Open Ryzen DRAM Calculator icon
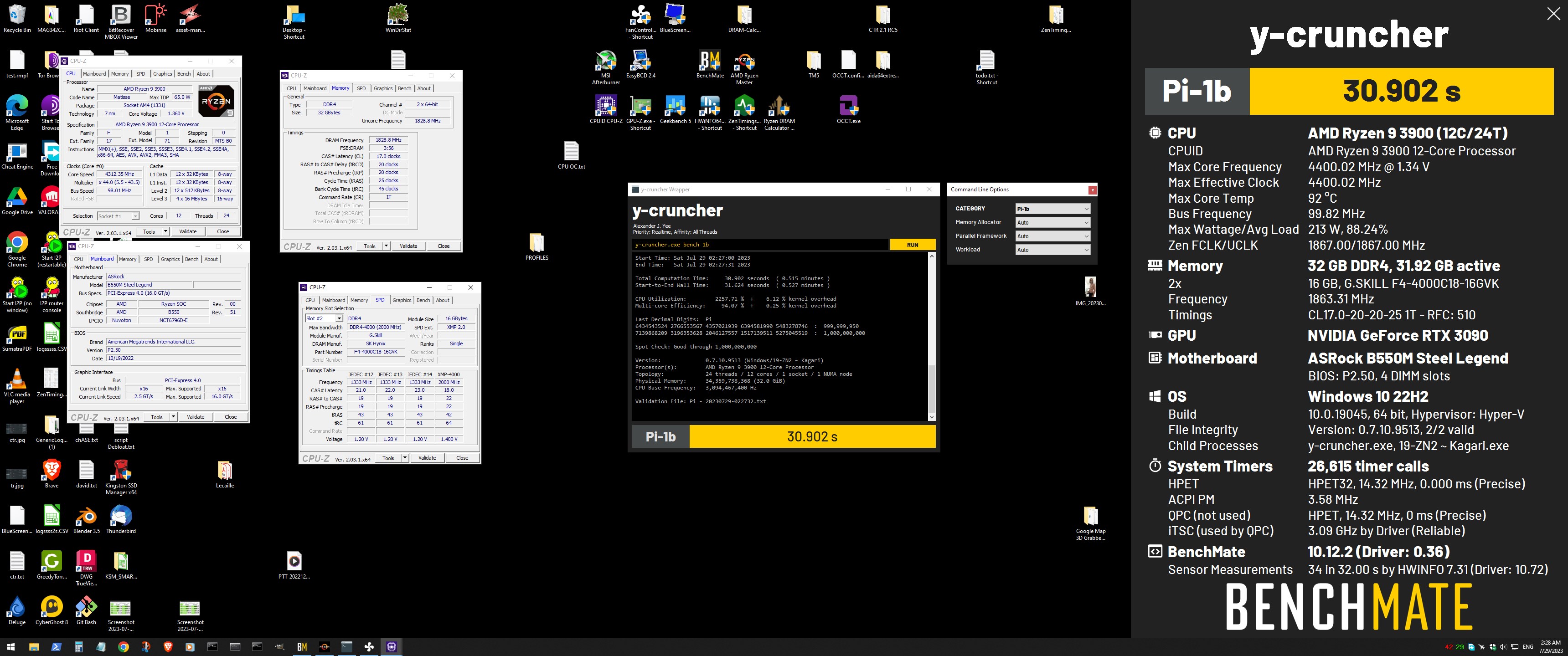 pyautogui.click(x=779, y=113)
